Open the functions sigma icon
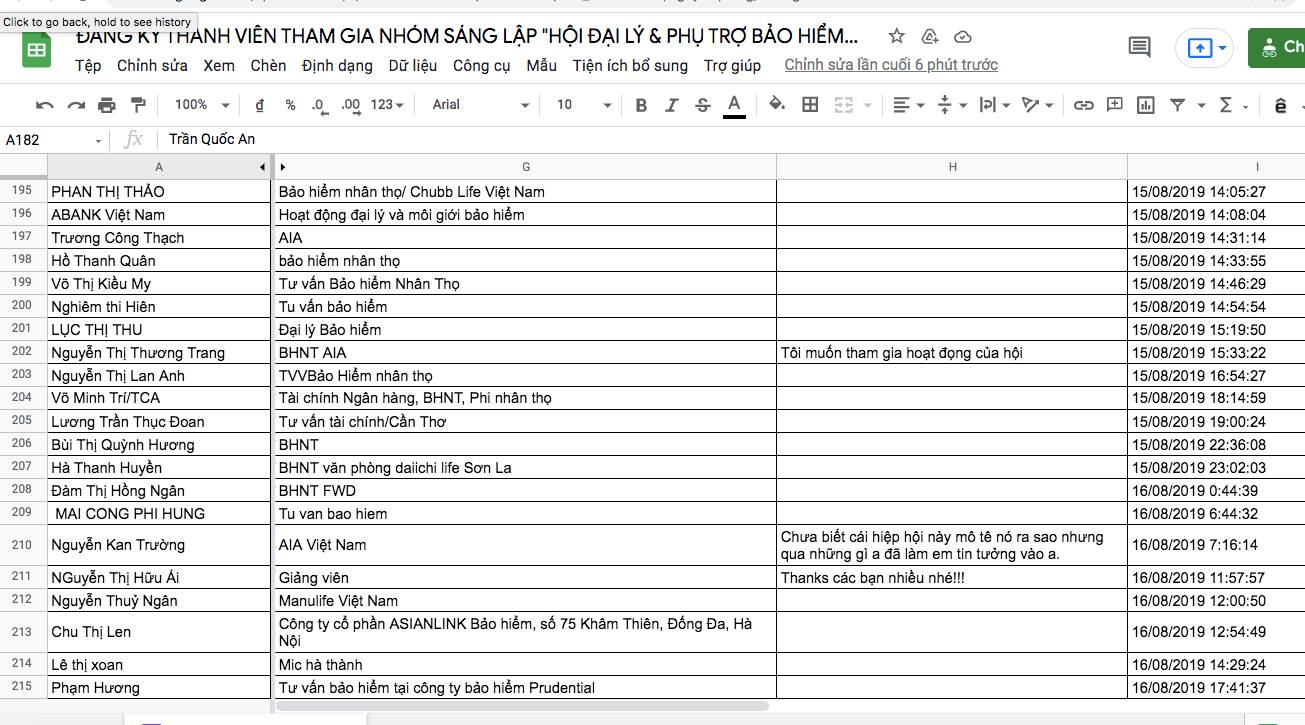This screenshot has width=1305, height=725. [1226, 105]
